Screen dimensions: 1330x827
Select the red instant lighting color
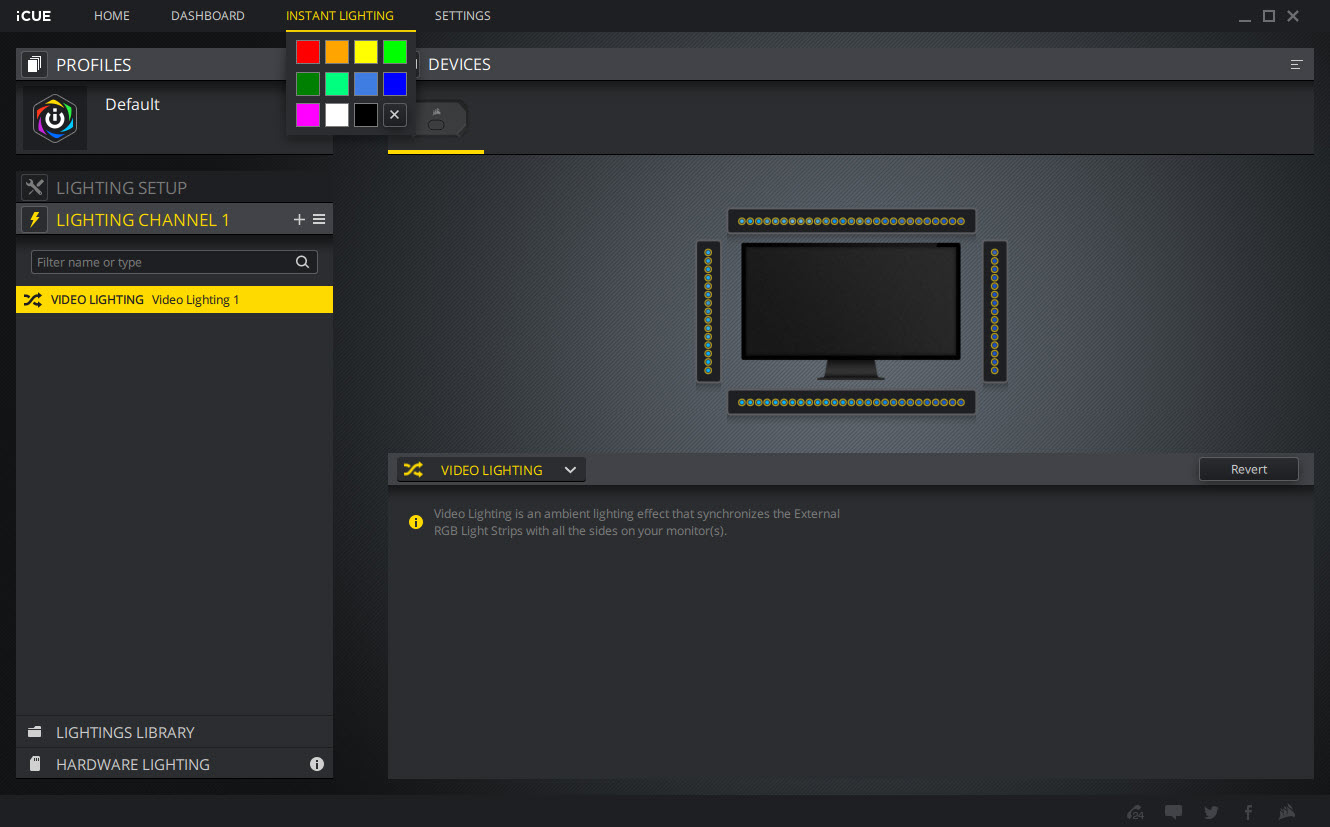[x=308, y=52]
